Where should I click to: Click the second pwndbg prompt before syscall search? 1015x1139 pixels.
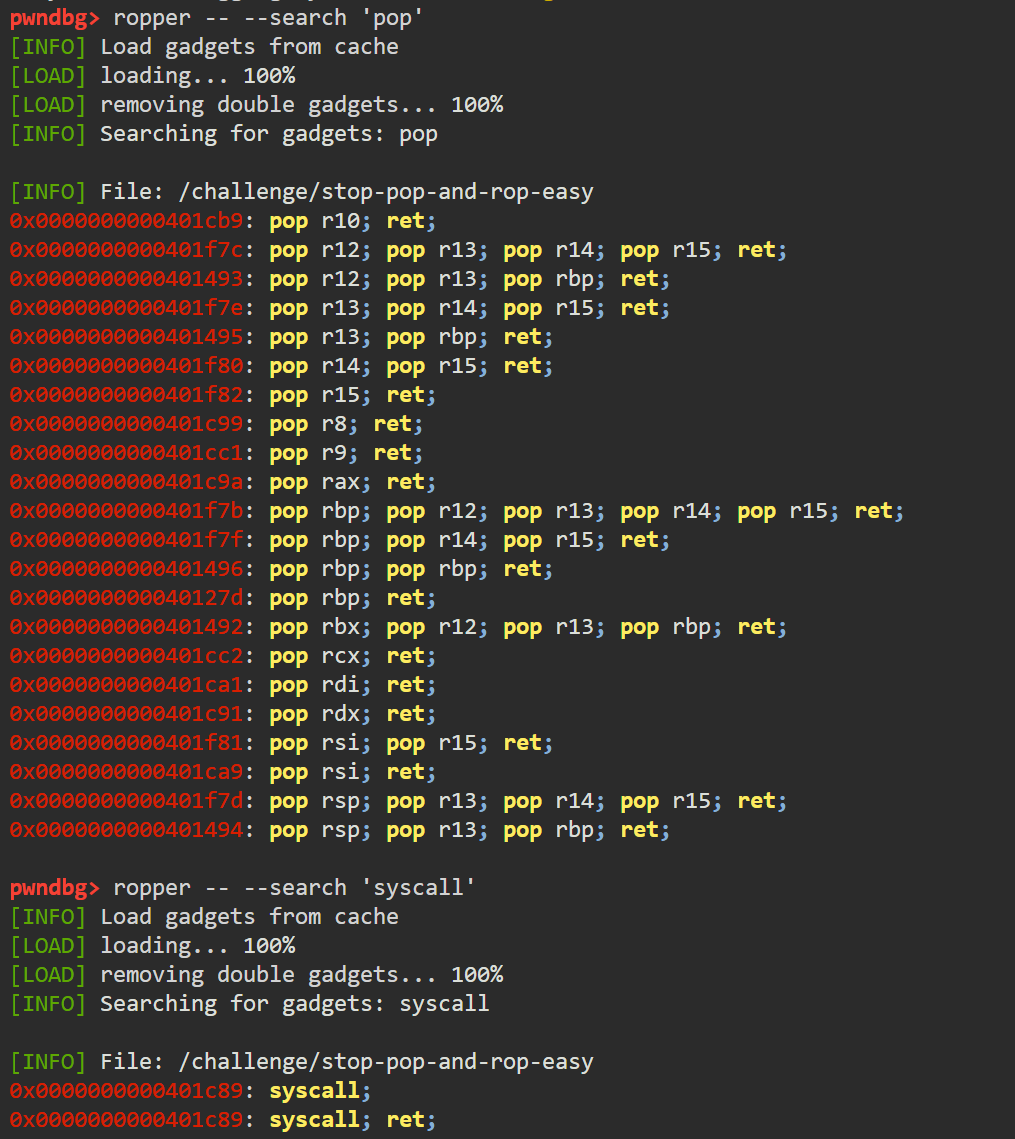pyautogui.click(x=54, y=888)
